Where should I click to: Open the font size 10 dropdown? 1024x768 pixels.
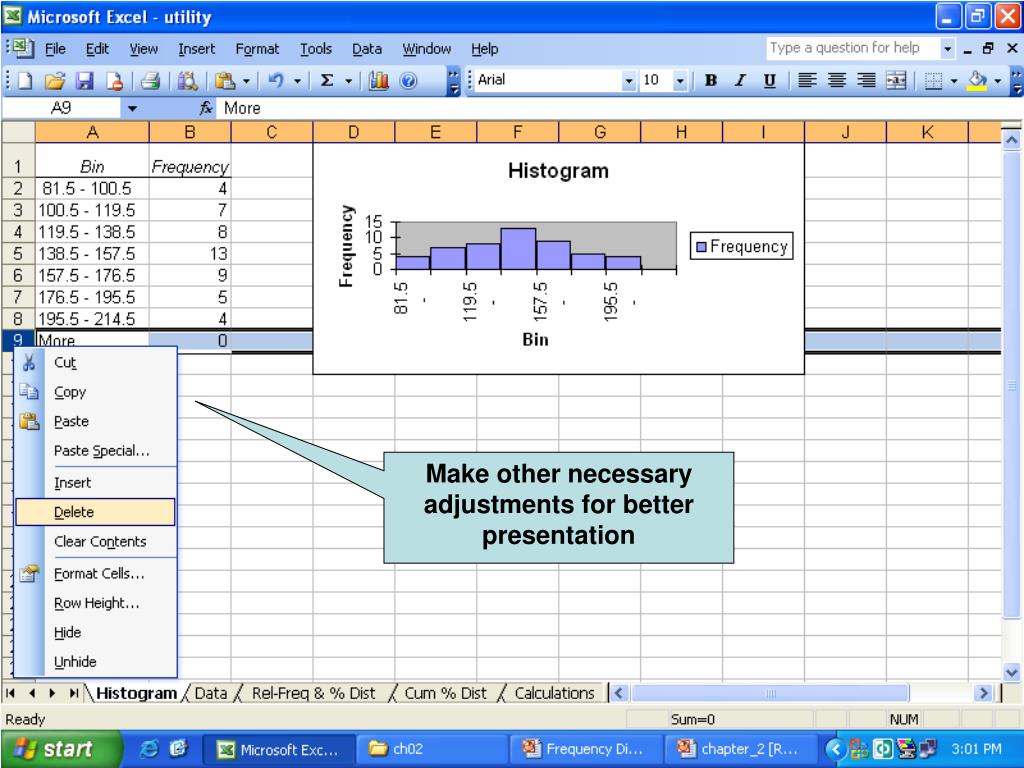(x=680, y=81)
